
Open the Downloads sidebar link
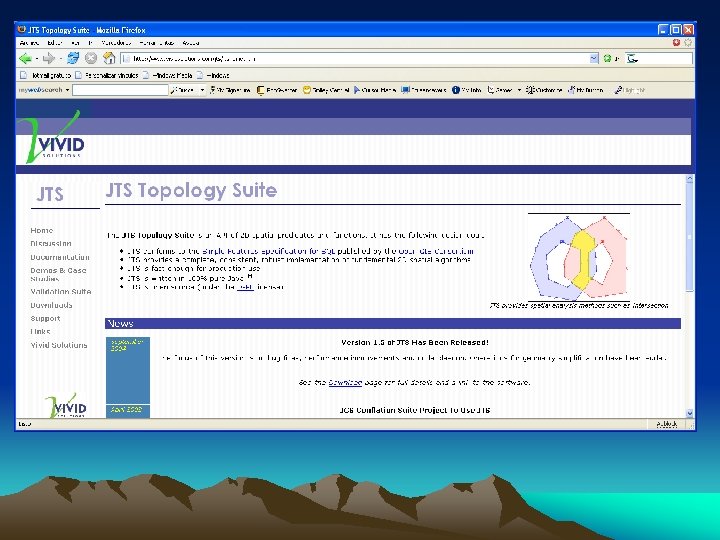51,305
